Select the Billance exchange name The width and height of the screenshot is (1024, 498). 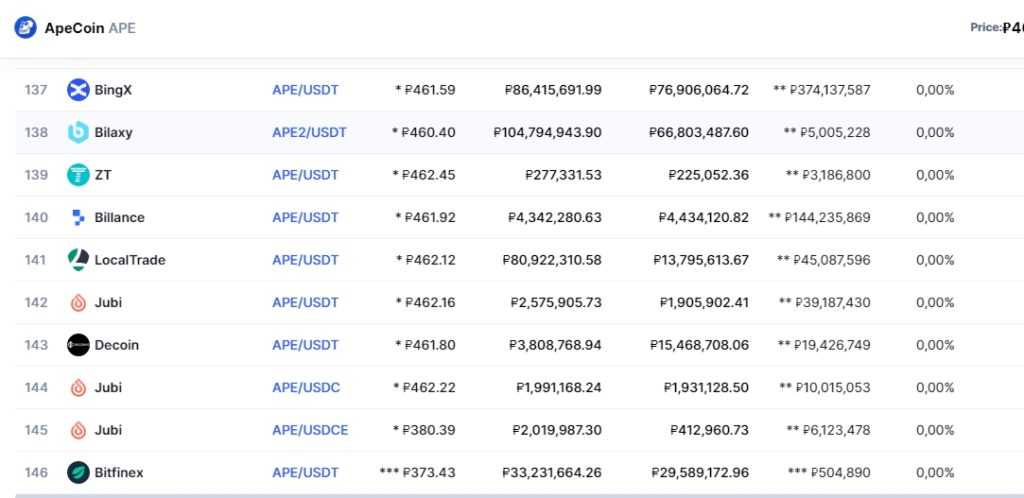(x=119, y=217)
